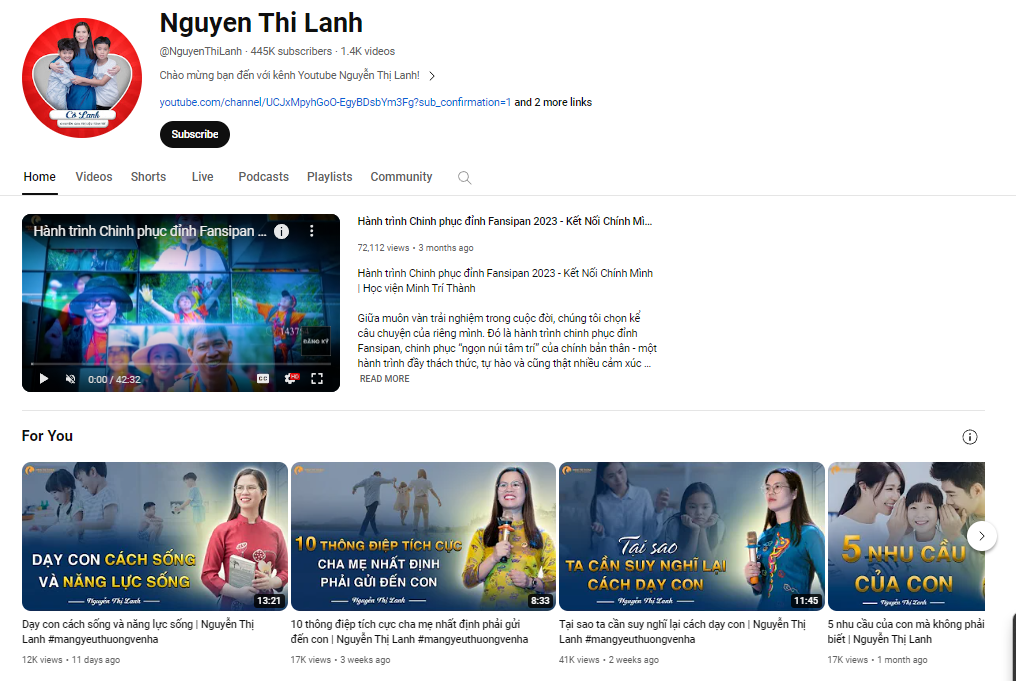Click the search icon in channel tabs
Viewport: 1016px width, 681px height.
pos(464,177)
